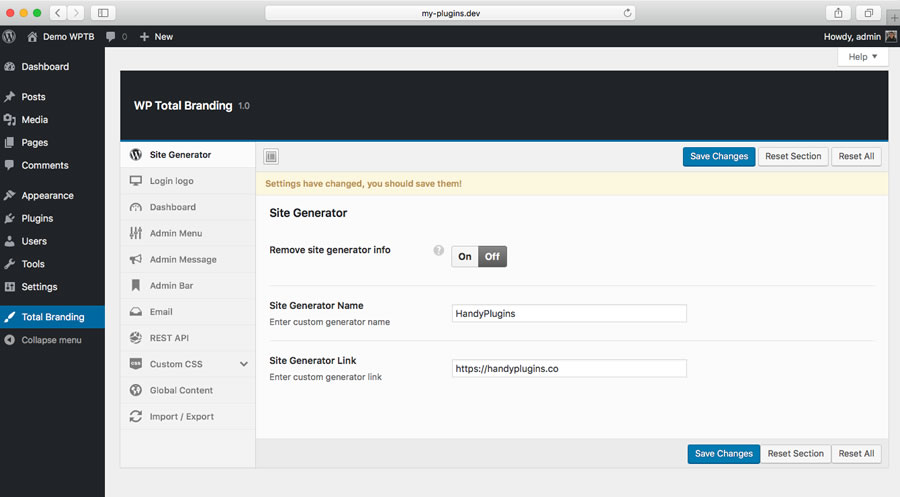
Task: Focus the Site Generator Name field
Action: pos(569,313)
